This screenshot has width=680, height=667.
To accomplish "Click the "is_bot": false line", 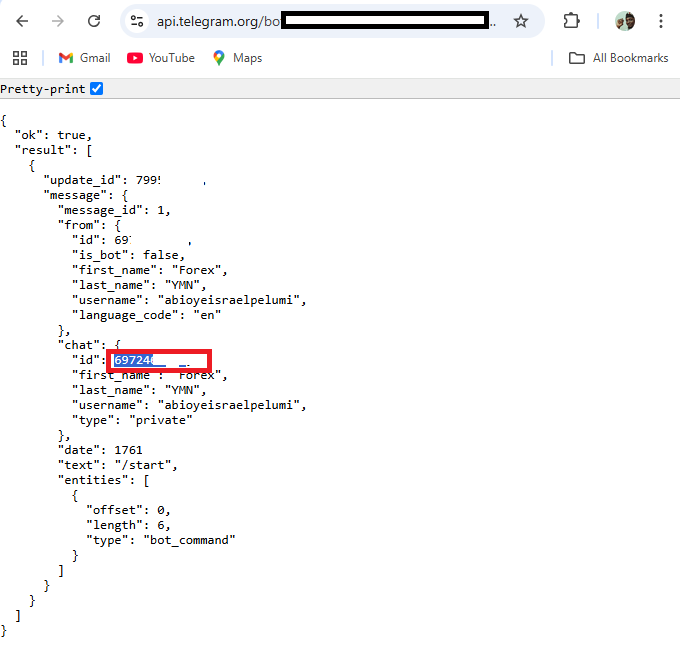I will 128,255.
